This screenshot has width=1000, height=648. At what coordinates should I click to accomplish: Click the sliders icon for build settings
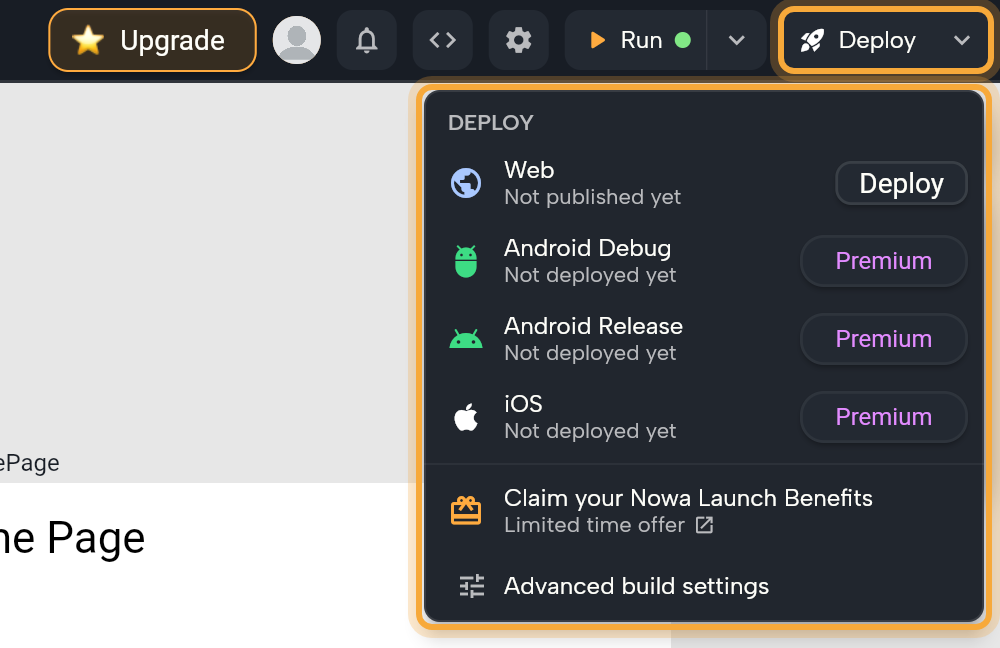[472, 585]
